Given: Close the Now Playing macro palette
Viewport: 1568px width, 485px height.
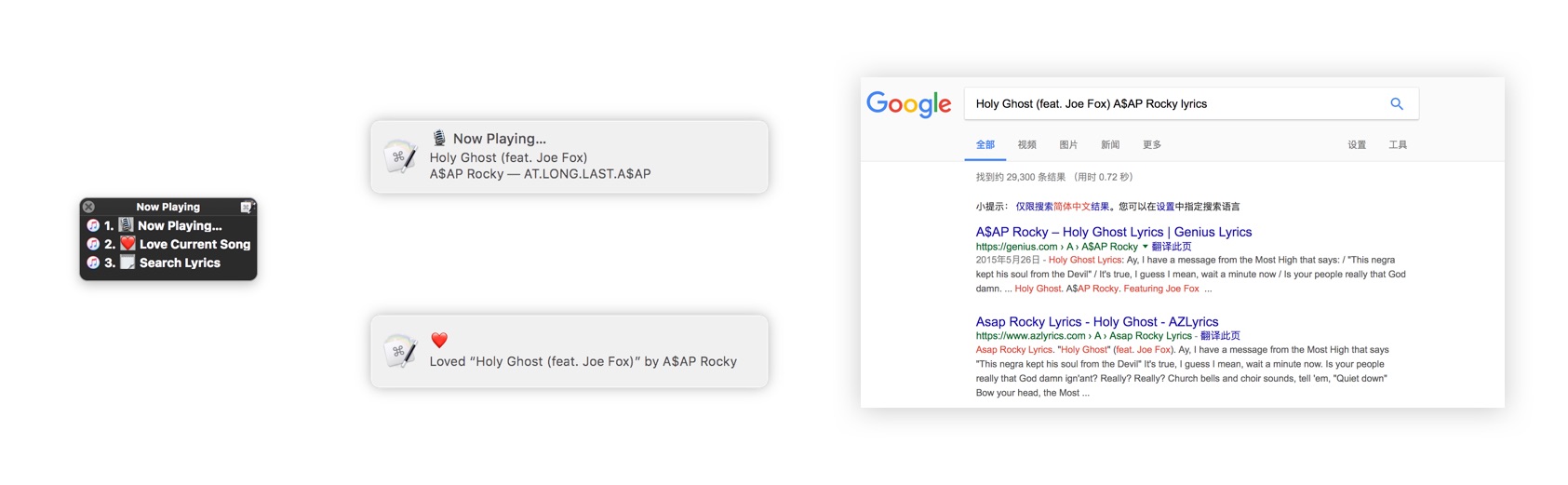Looking at the screenshot, I should click(88, 207).
